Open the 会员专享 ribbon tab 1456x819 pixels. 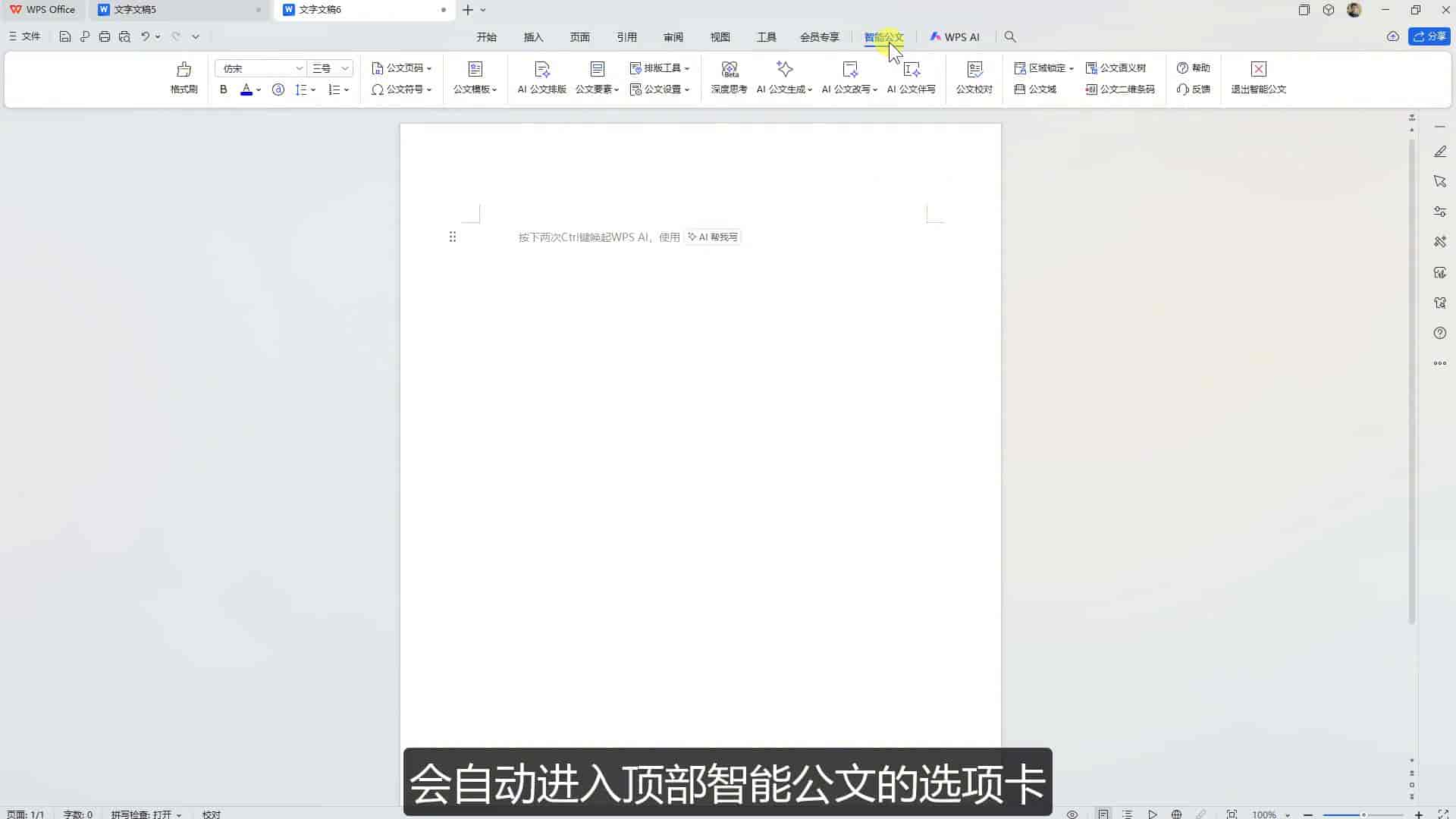tap(820, 37)
